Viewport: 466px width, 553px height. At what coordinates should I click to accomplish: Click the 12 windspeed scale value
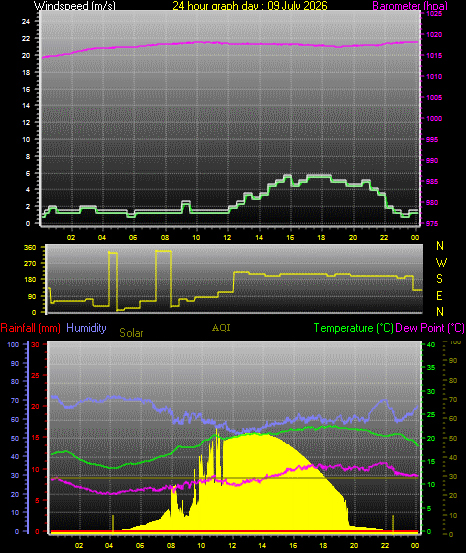coord(26,122)
